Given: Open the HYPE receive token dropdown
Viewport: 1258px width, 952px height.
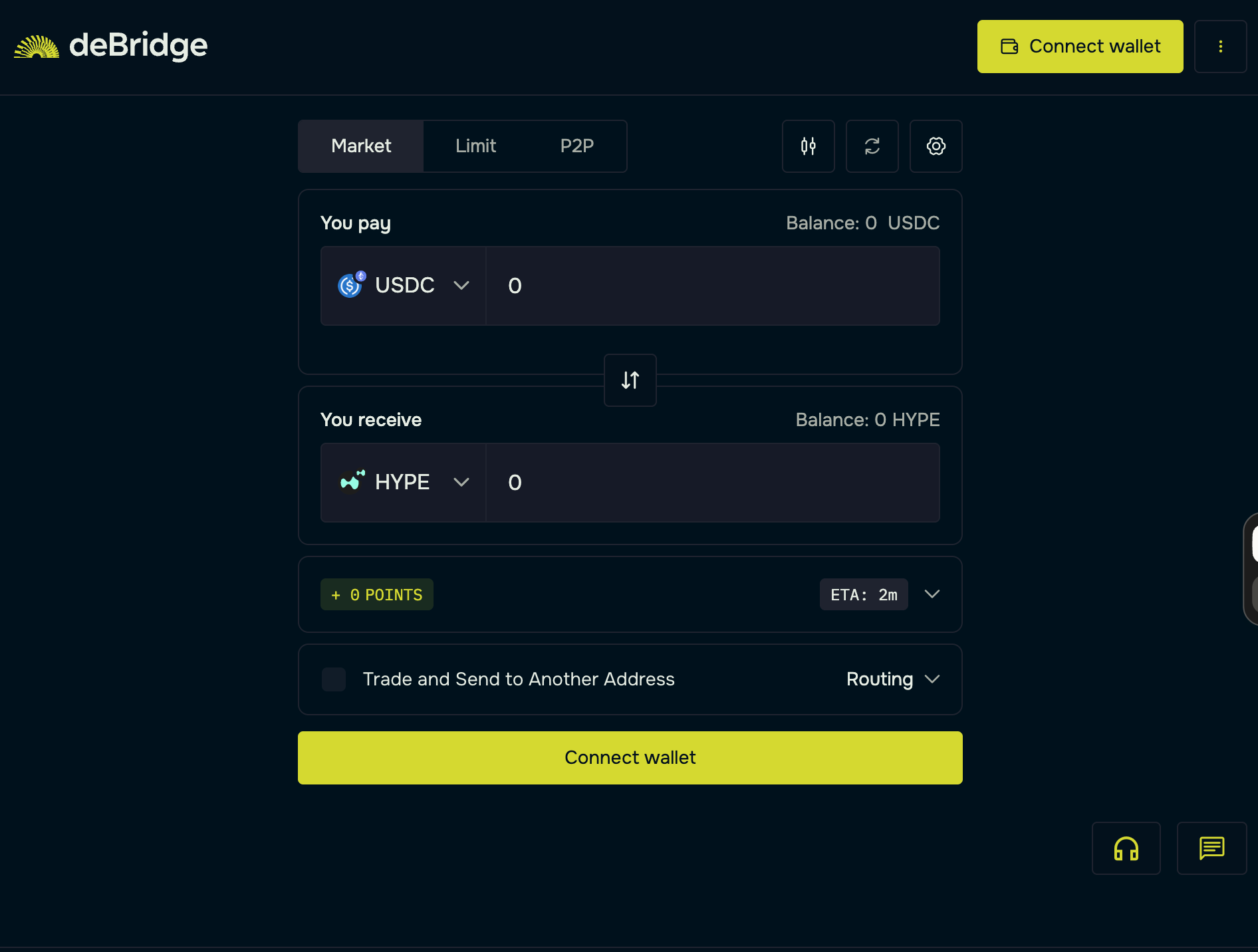Looking at the screenshot, I should (x=403, y=483).
